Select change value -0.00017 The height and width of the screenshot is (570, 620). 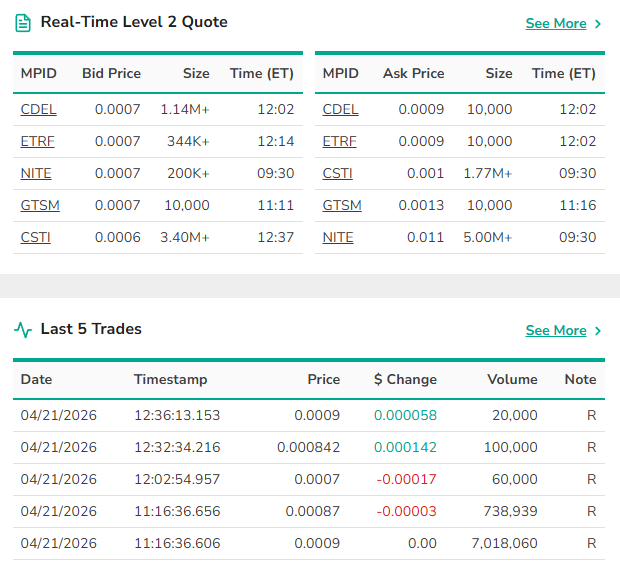tap(406, 479)
